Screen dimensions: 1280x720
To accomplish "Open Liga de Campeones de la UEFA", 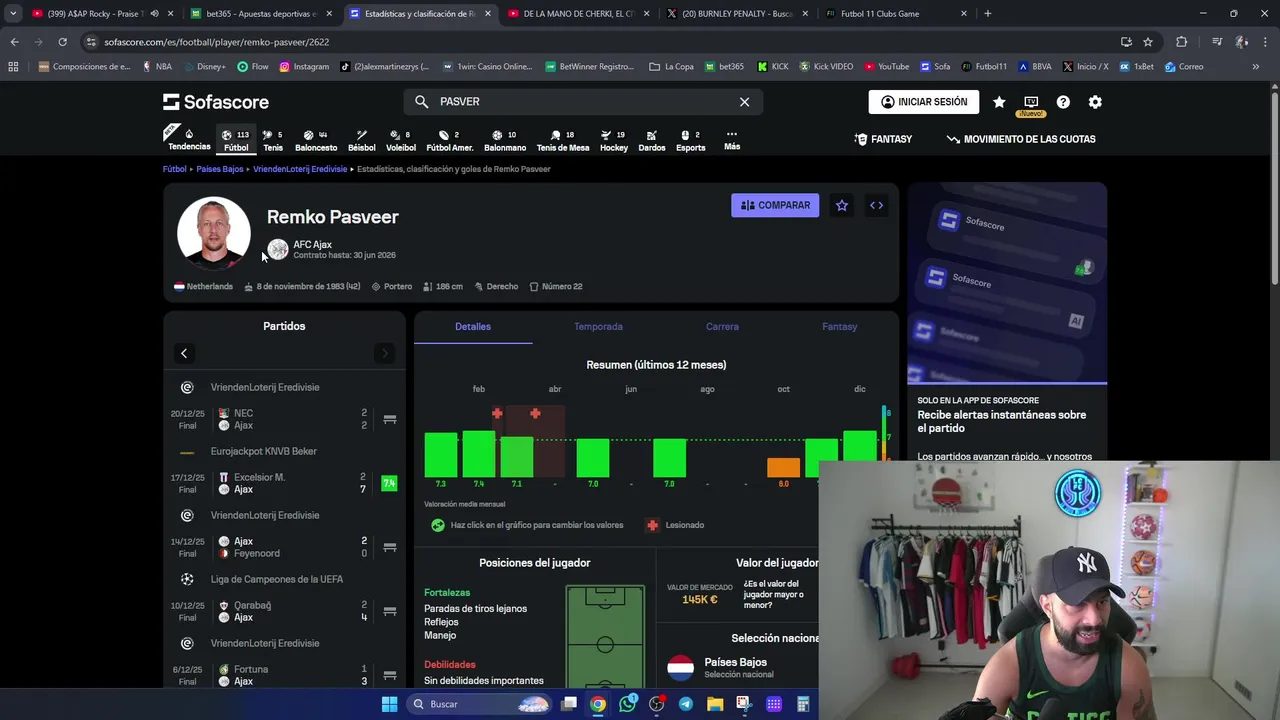I will tap(276, 579).
